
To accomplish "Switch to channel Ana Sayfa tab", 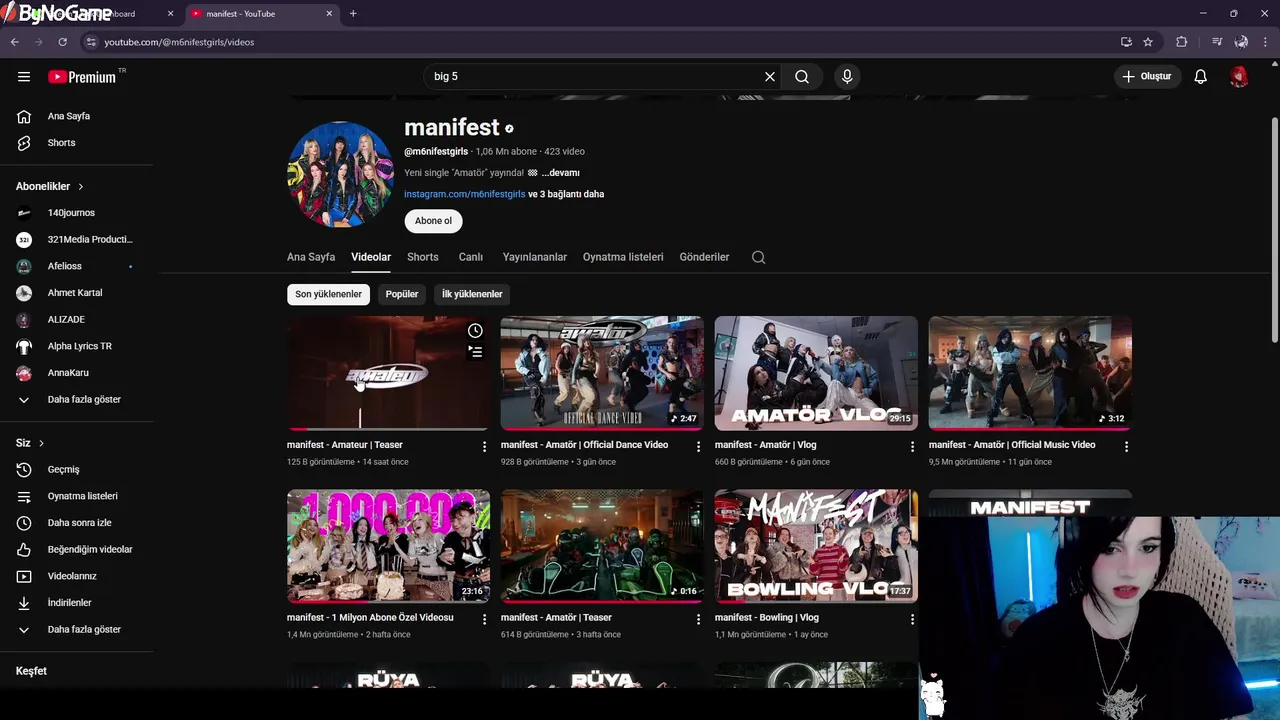I will (311, 257).
